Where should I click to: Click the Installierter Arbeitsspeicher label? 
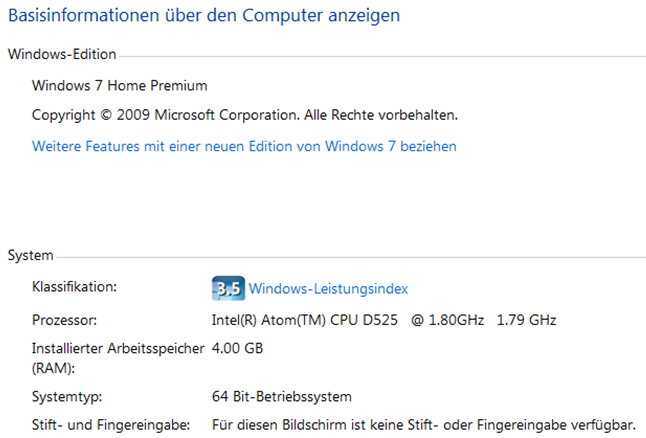118,349
